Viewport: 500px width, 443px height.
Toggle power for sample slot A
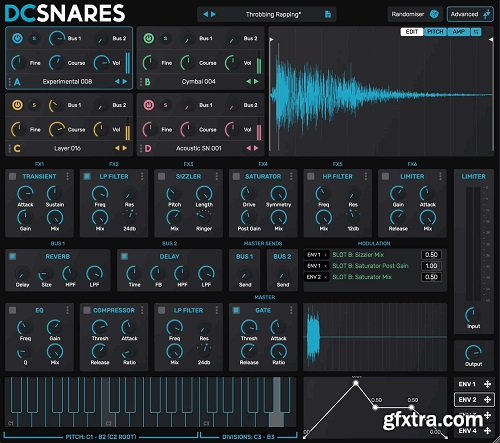17,38
